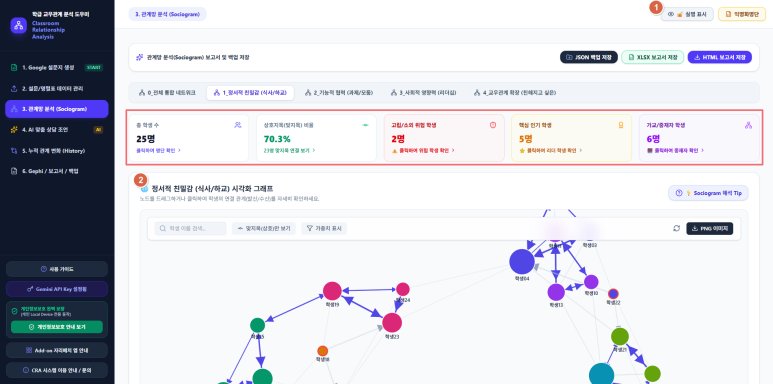The height and width of the screenshot is (384, 773).
Task: Click 'XLSX' report save button
Action: tap(652, 57)
